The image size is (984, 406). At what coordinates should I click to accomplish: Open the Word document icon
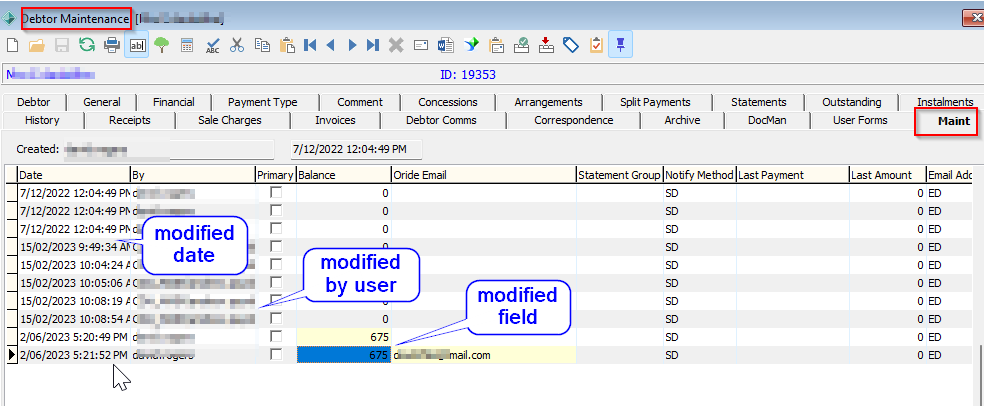pyautogui.click(x=446, y=45)
